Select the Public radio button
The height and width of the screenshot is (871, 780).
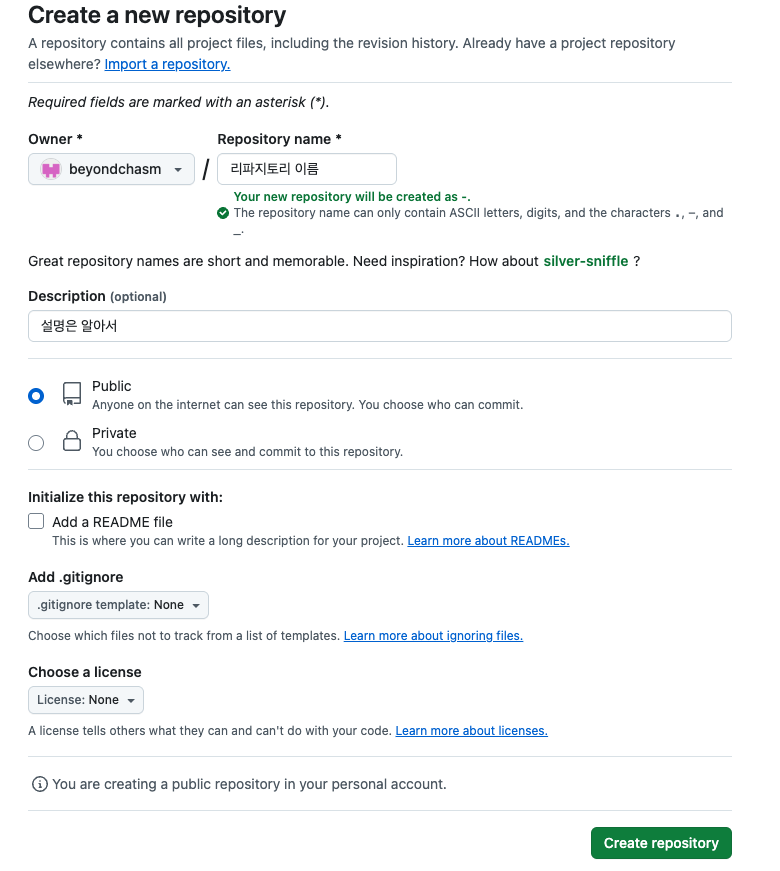tap(36, 395)
